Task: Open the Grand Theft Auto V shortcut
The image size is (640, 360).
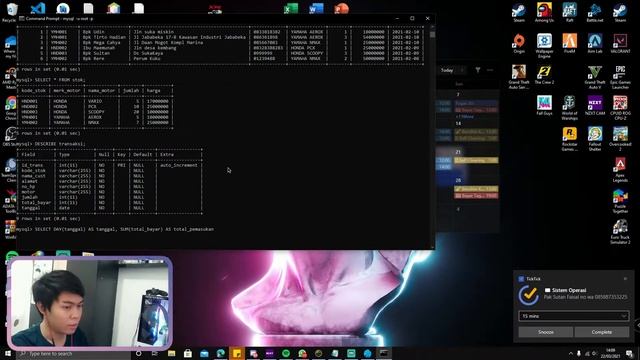Action: coord(595,77)
